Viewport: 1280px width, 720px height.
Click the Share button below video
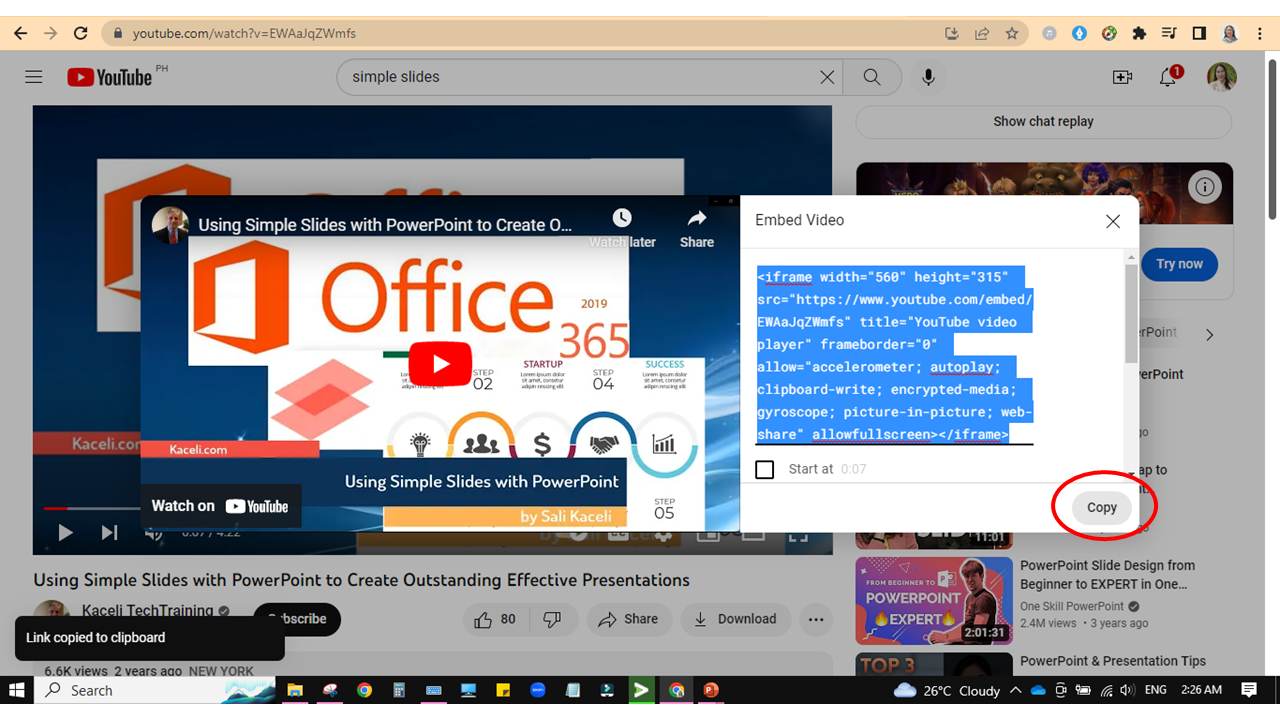628,619
